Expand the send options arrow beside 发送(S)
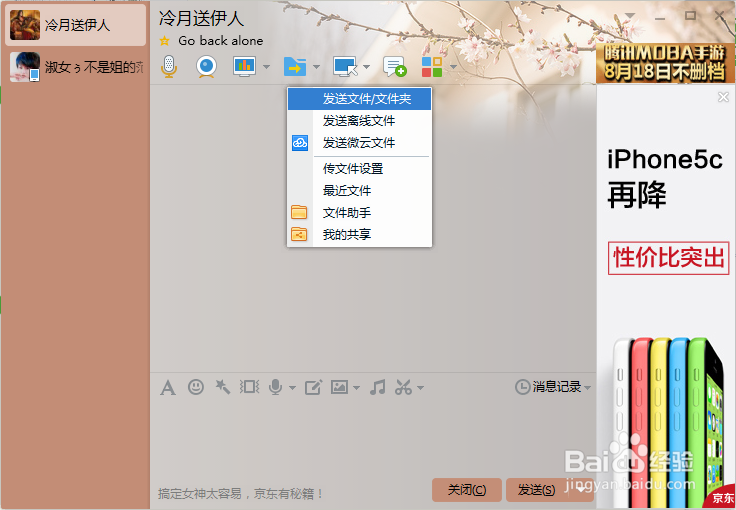736x510 pixels. click(581, 490)
